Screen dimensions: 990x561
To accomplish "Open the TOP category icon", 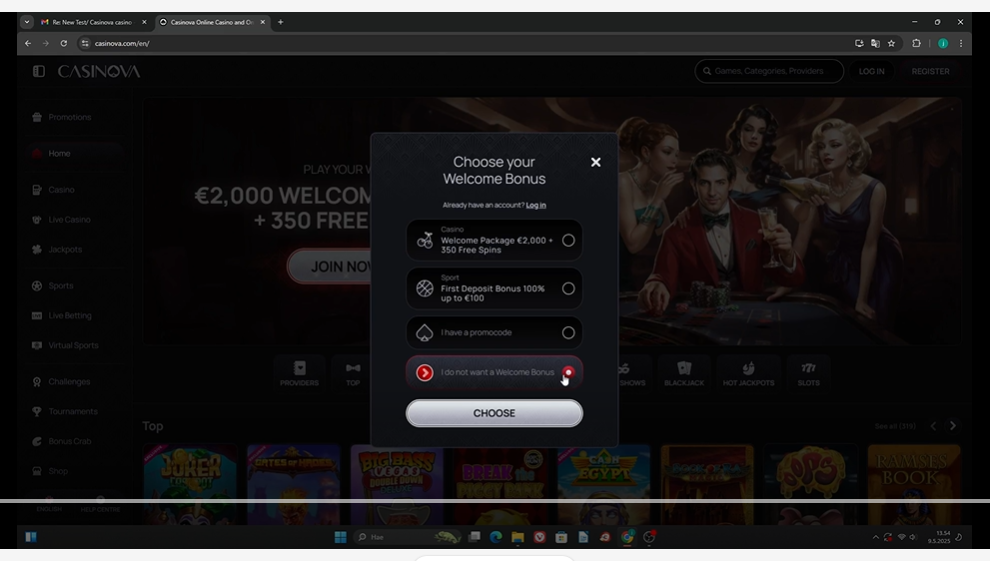I will (353, 373).
